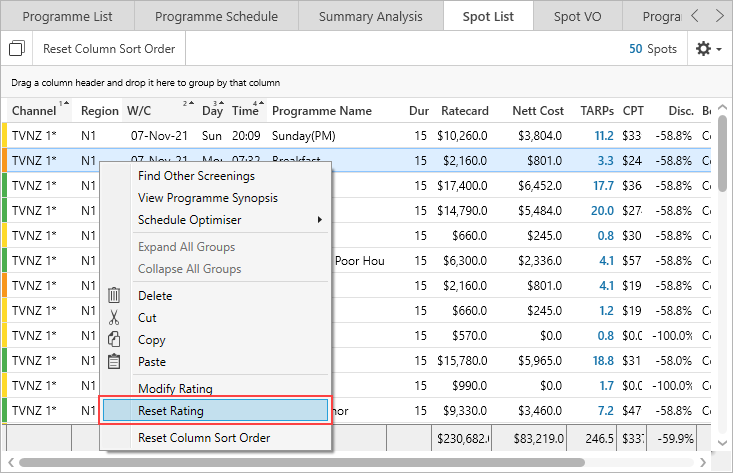Sort by the W/C column header
This screenshot has width=733, height=473.
(x=139, y=111)
